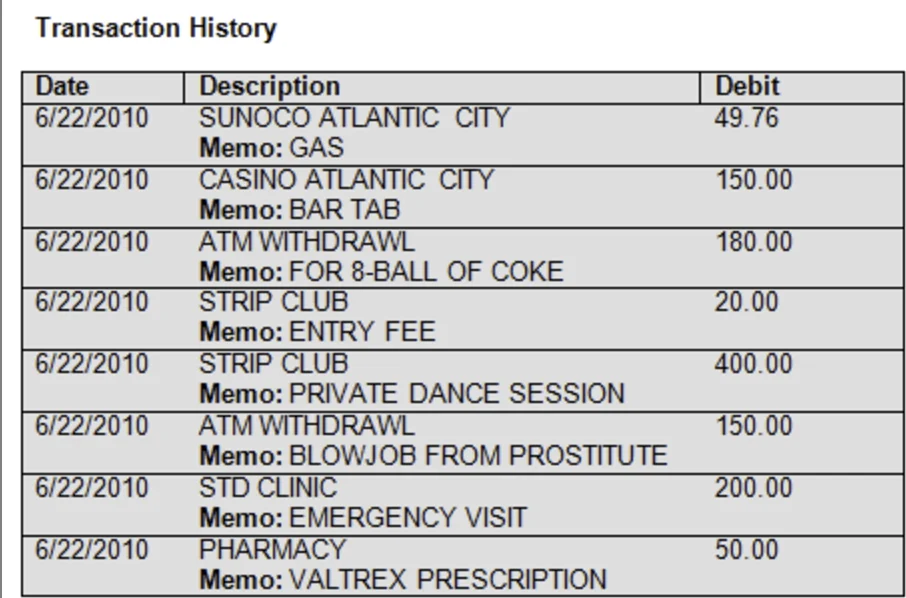Click the 50.00 debit amount
The height and width of the screenshot is (598, 906).
pos(747,550)
